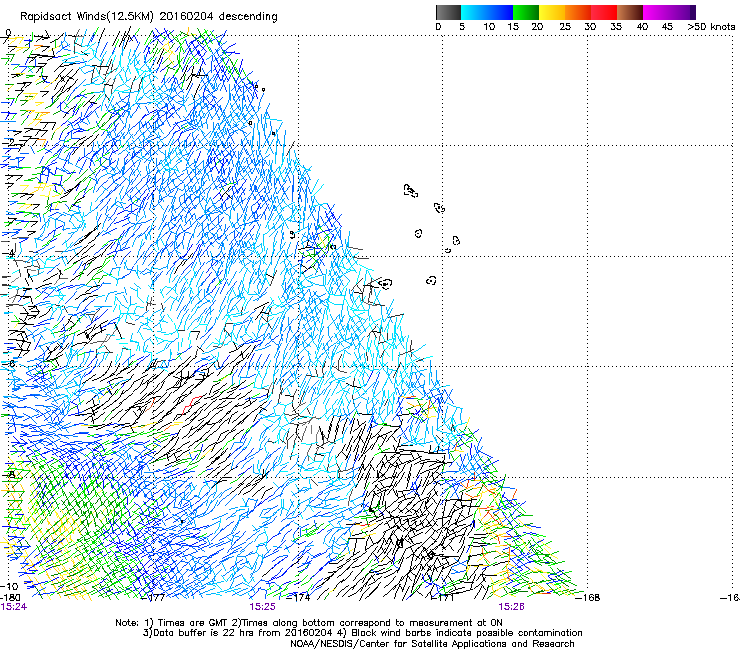Click the legend value '10'
Viewport: 740px width, 650px height.
click(489, 27)
